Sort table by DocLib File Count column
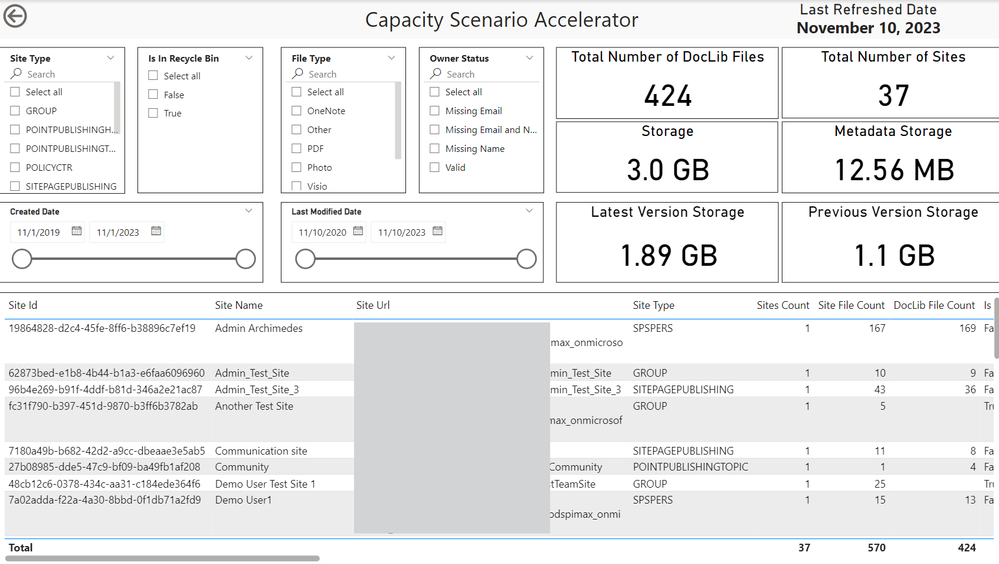999x564 pixels. pos(934,305)
